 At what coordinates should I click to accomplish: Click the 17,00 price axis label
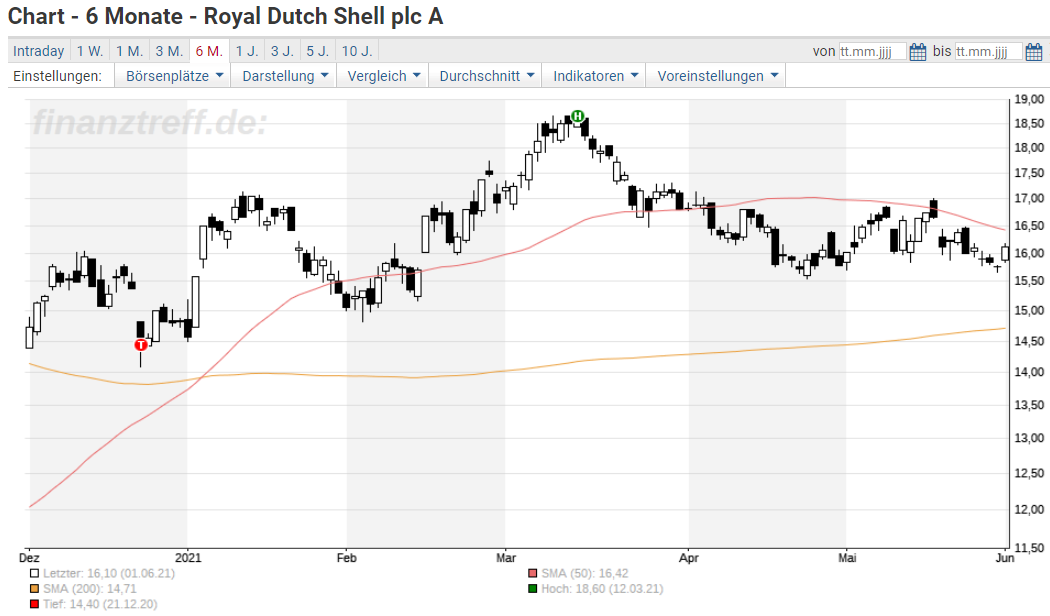[x=1029, y=198]
